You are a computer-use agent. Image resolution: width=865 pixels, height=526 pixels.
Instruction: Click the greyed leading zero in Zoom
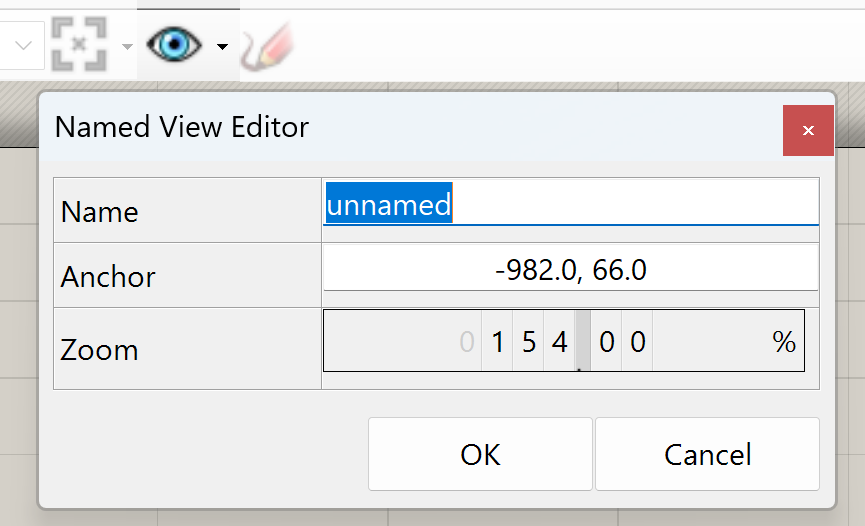[x=467, y=343]
